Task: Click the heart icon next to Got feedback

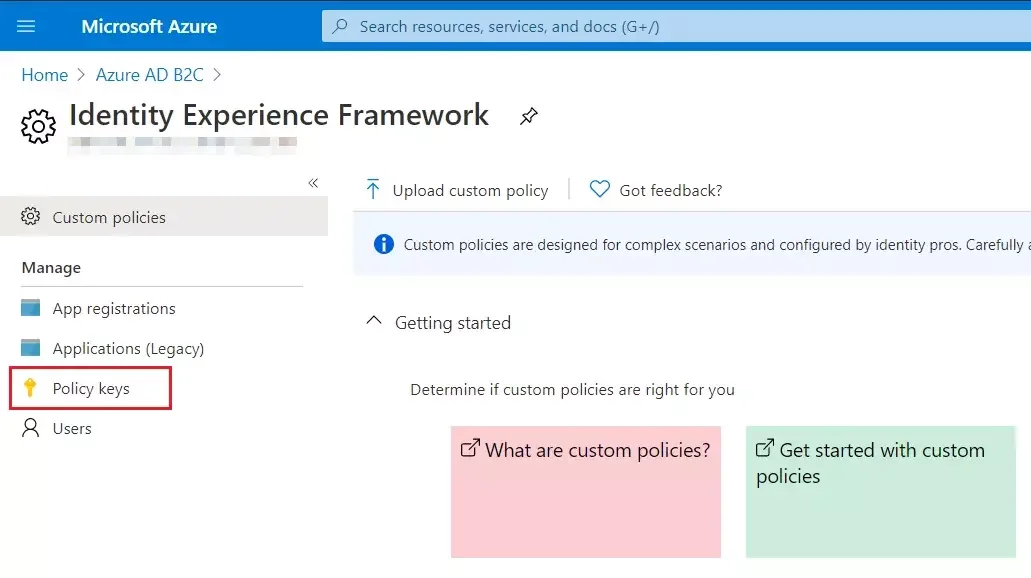Action: tap(599, 189)
